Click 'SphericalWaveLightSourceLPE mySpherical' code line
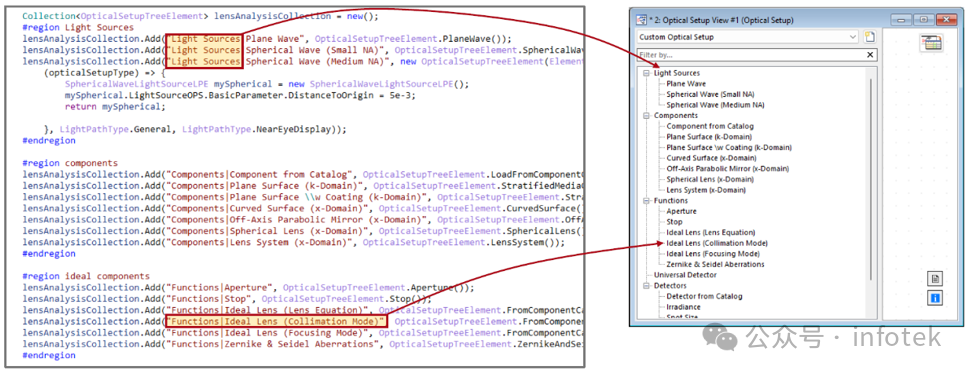The height and width of the screenshot is (375, 971). pyautogui.click(x=267, y=84)
